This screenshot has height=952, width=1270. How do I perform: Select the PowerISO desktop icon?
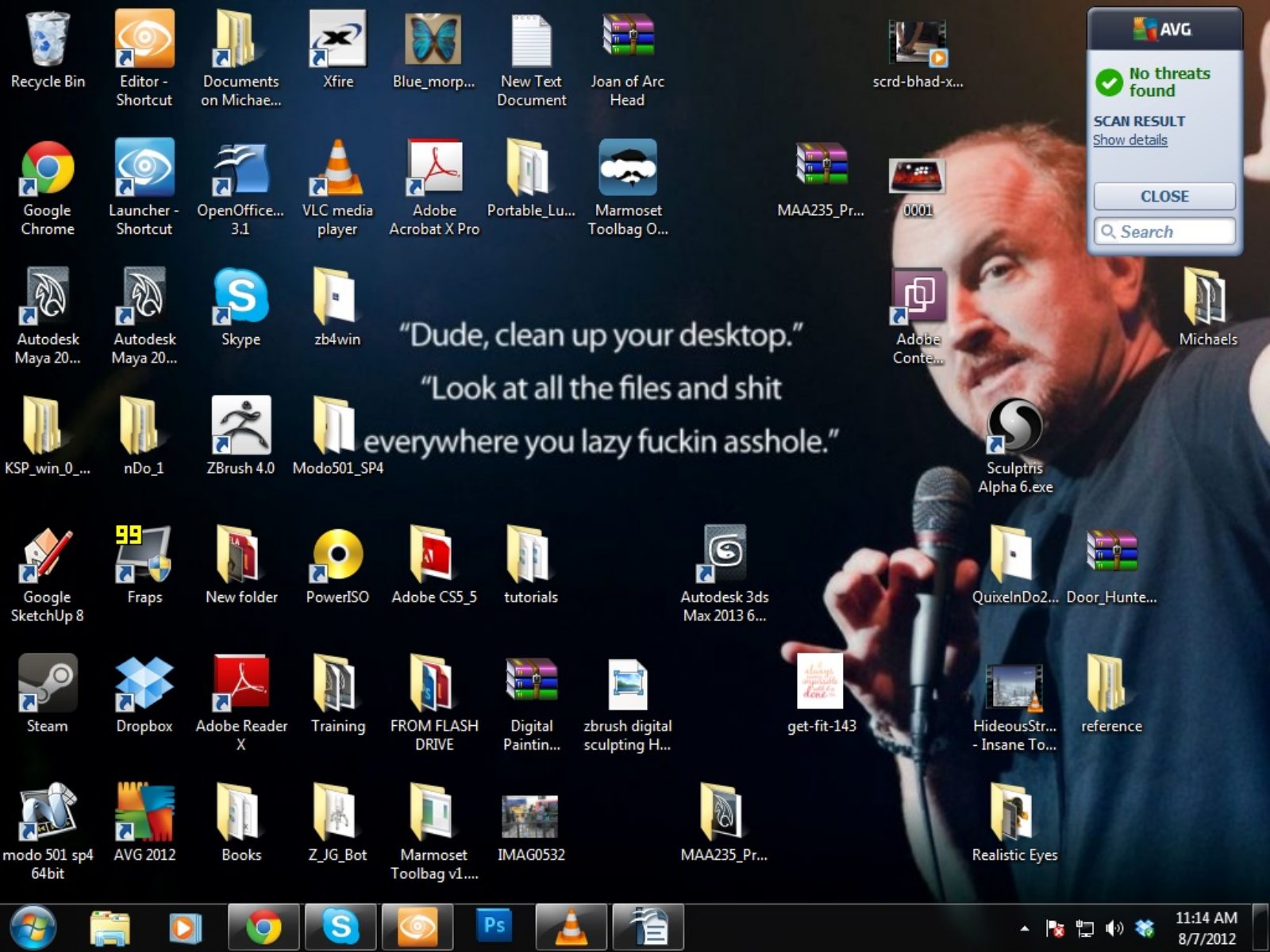pos(337,555)
